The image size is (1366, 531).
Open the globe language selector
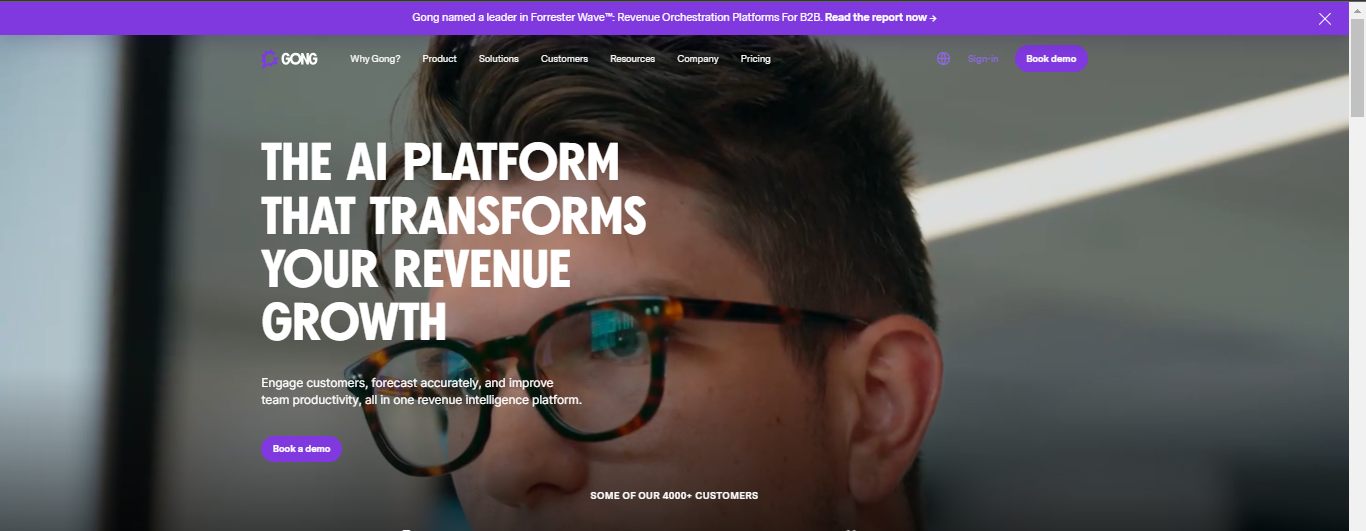[x=943, y=59]
